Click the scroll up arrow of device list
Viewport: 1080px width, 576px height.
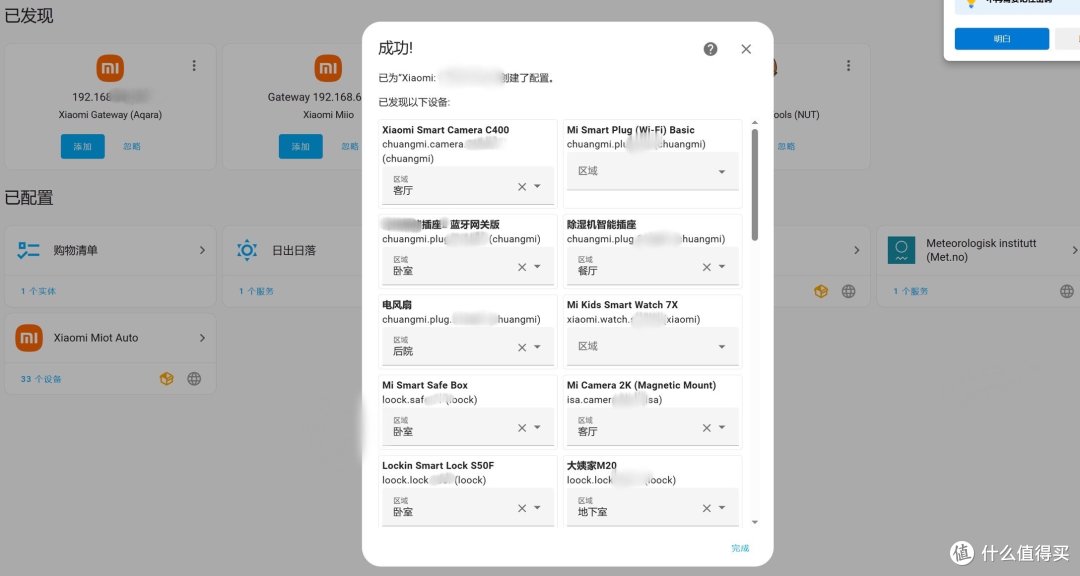point(755,123)
